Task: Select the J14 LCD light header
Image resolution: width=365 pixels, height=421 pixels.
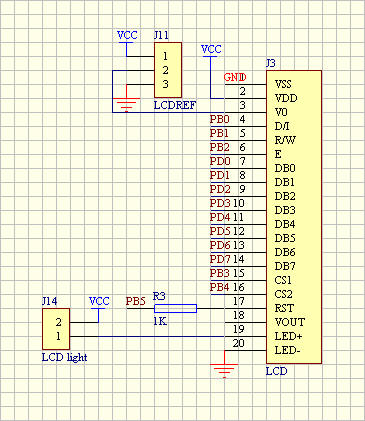Action: click(56, 329)
